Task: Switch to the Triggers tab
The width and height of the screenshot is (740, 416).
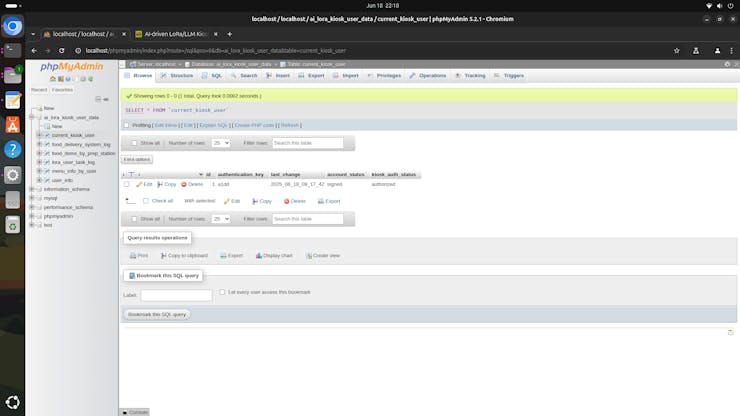Action: (509, 76)
